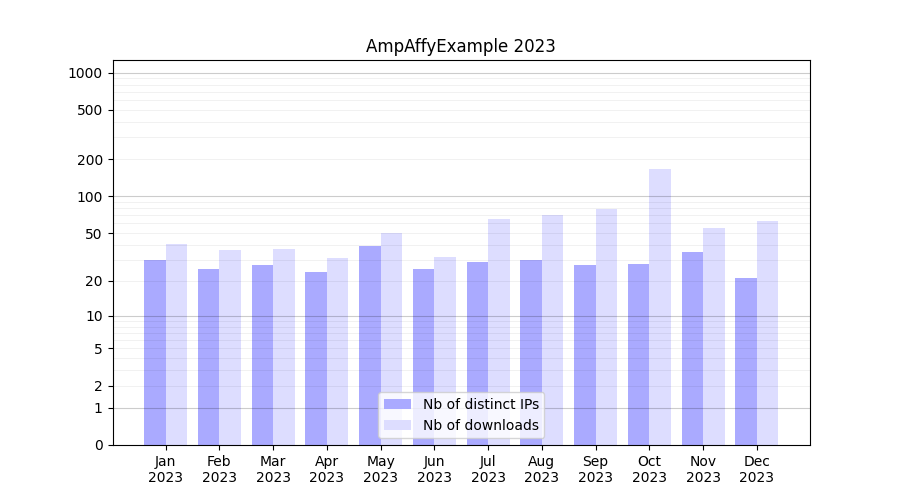900x500 pixels.
Task: Click the 1000 y-axis tick label
Action: click(x=85, y=73)
